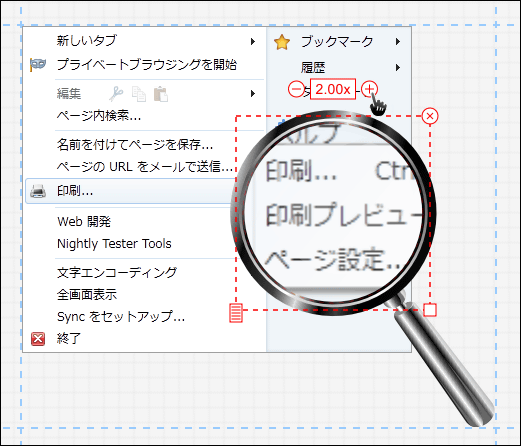Click the yellow star bookmark icon
The width and height of the screenshot is (521, 446).
(x=282, y=42)
